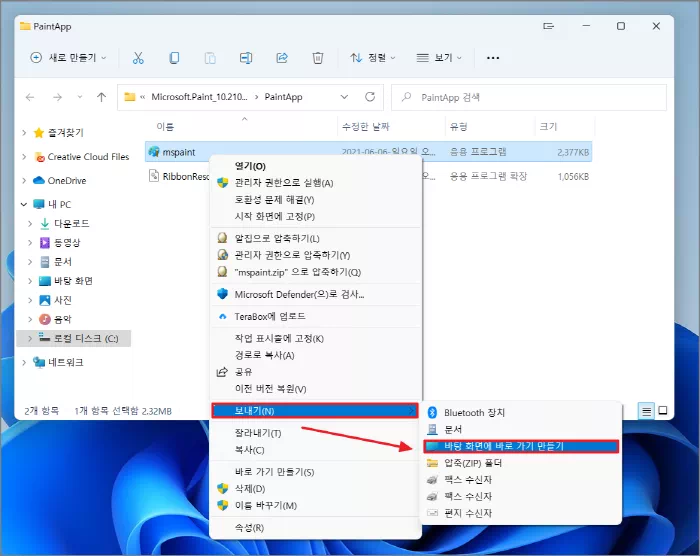The width and height of the screenshot is (700, 556).
Task: Open the address bar history dropdown chevron
Action: pyautogui.click(x=344, y=97)
